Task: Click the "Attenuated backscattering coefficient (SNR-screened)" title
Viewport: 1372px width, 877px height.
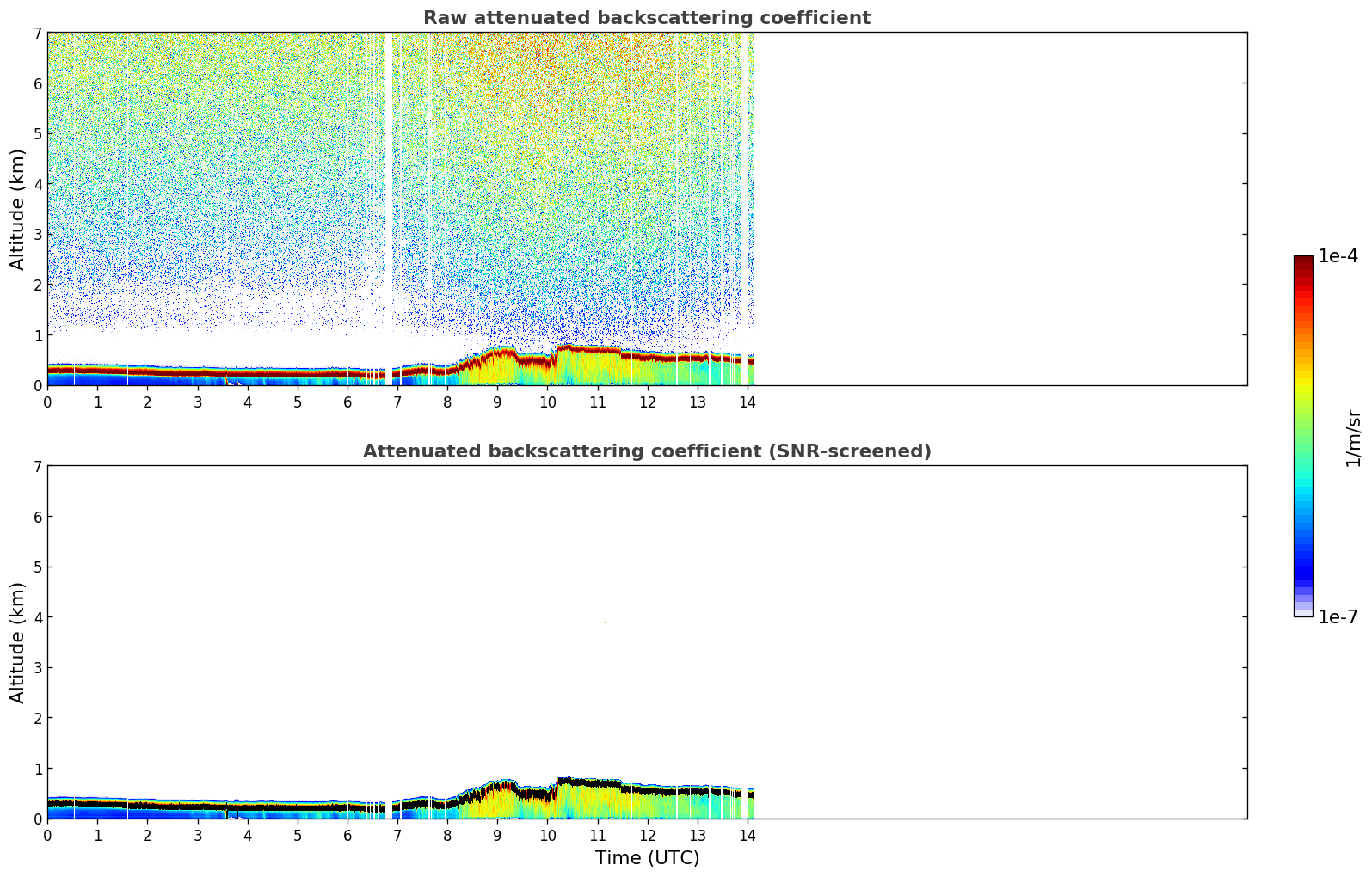Action: coord(646,451)
